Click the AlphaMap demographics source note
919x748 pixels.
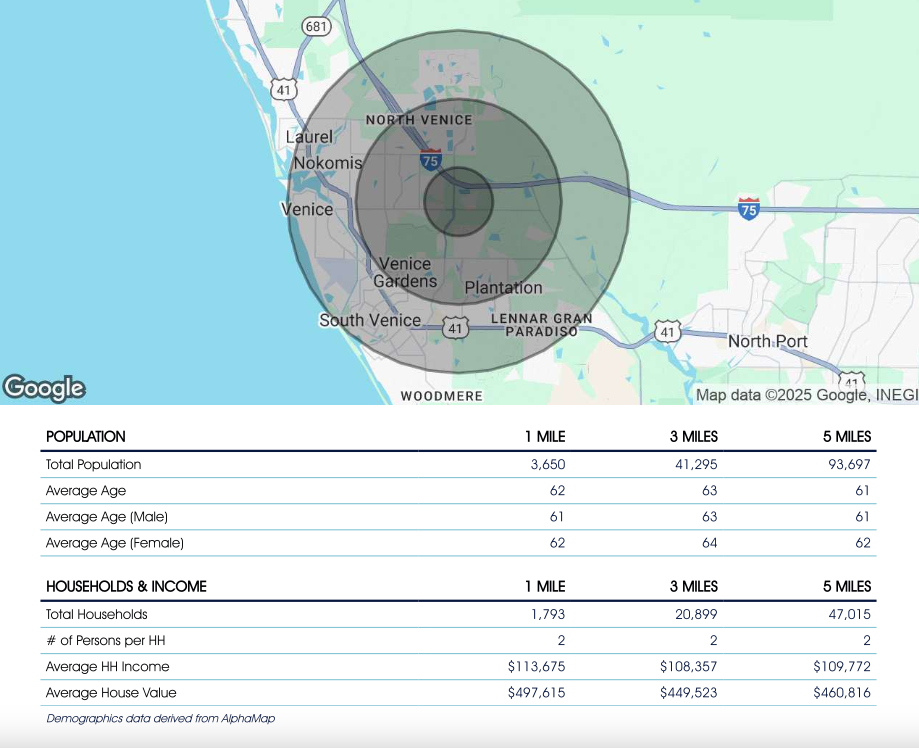pos(160,718)
